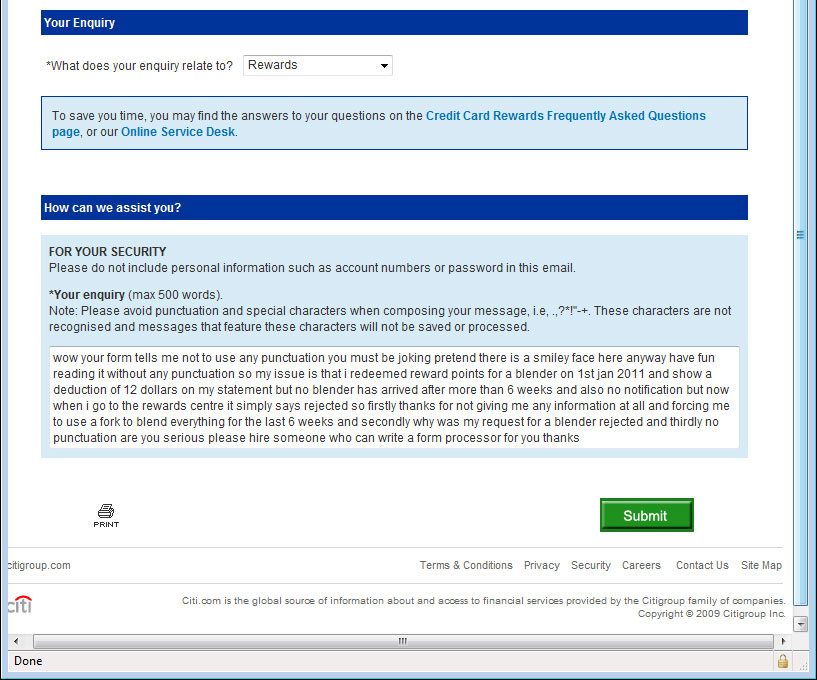Open the enquiry type dropdown showing Rewards
Image resolution: width=817 pixels, height=680 pixels.
[x=317, y=65]
